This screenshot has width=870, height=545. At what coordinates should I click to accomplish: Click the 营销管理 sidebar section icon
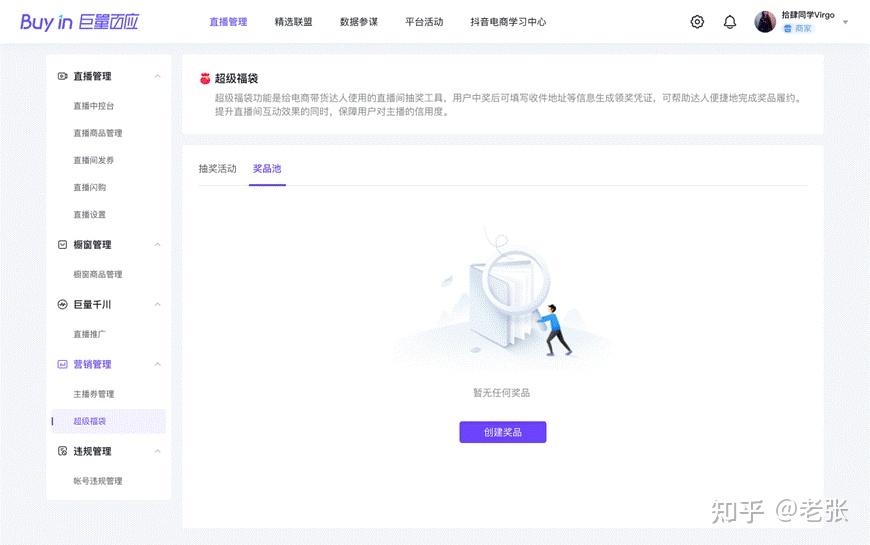pyautogui.click(x=63, y=364)
